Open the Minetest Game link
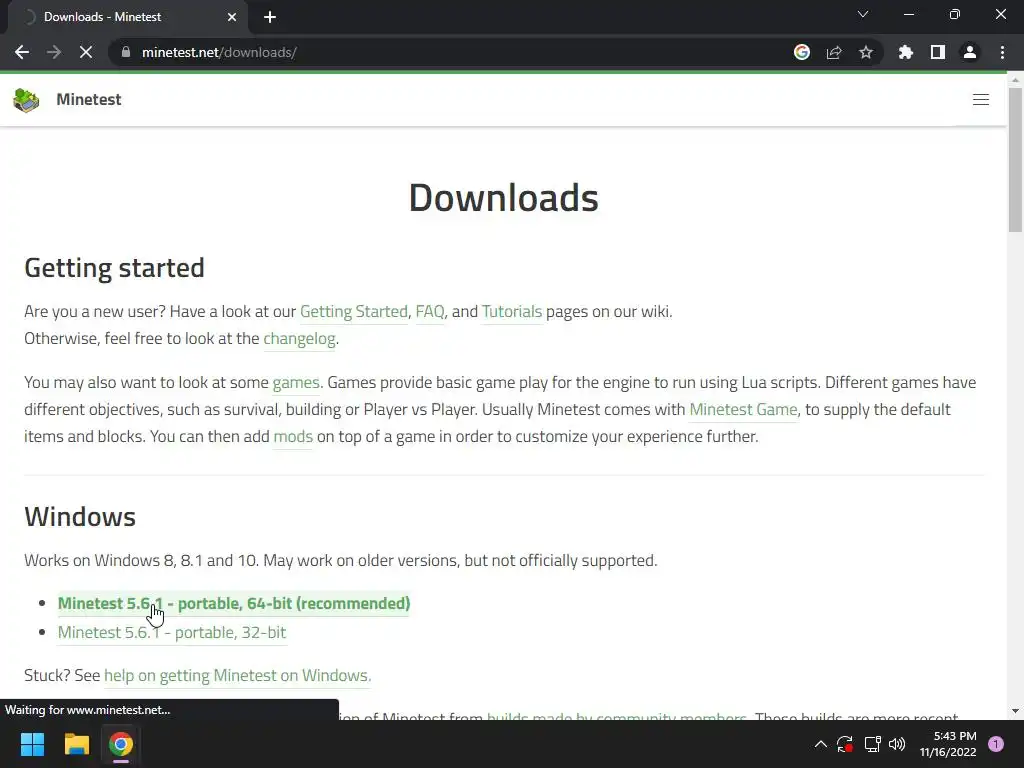 pos(743,409)
